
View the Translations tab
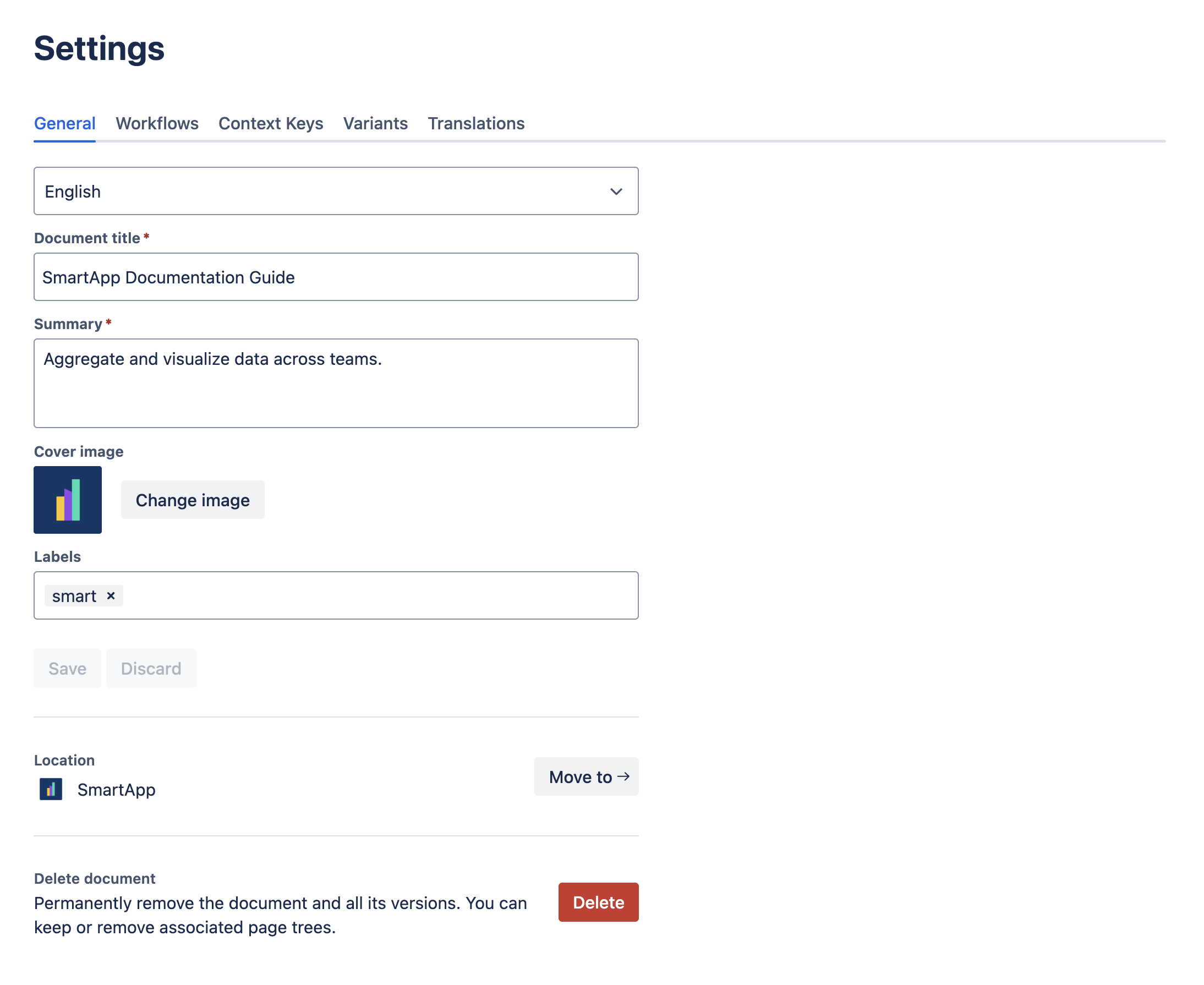coord(476,123)
